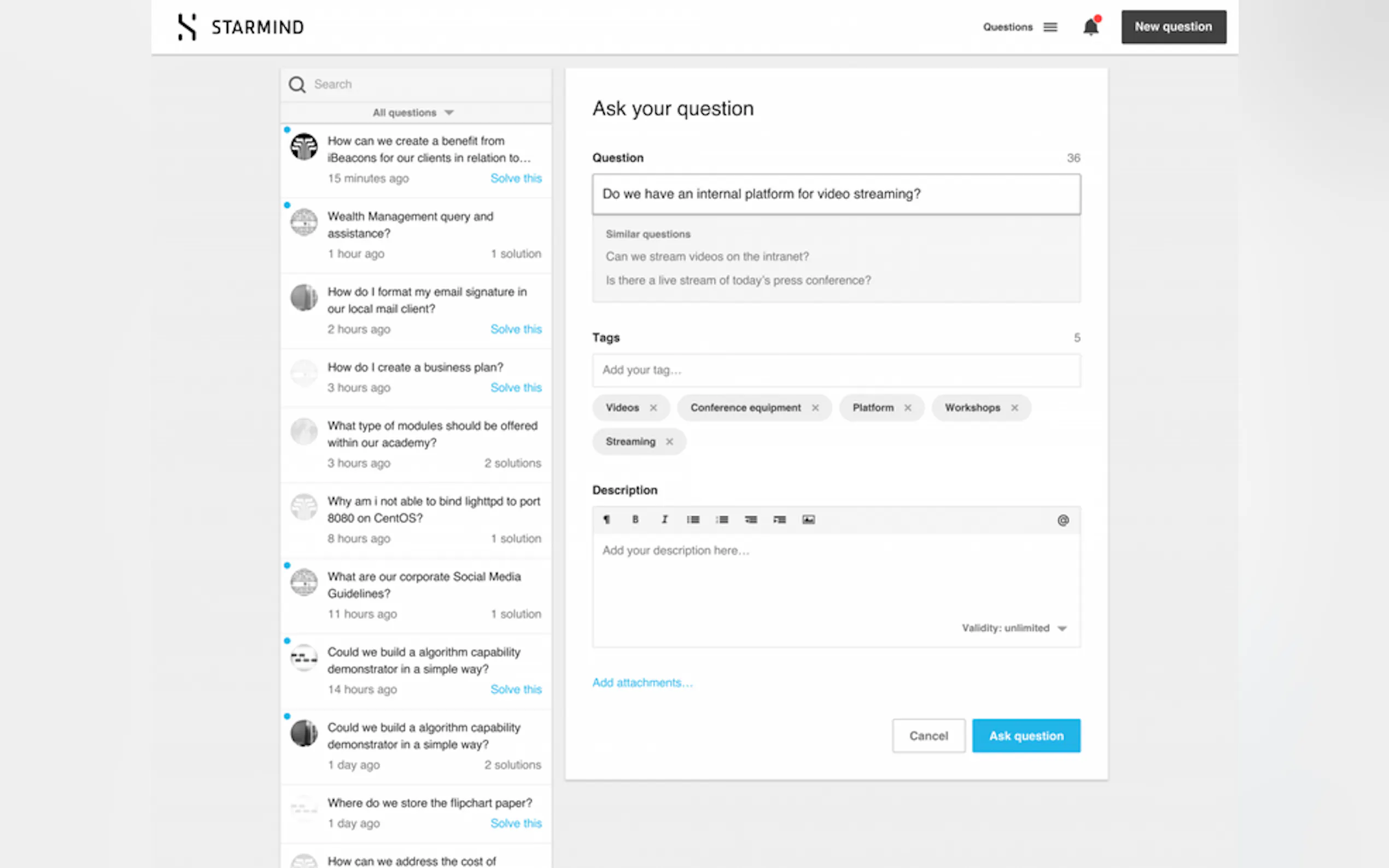The height and width of the screenshot is (868, 1389).
Task: Click the Bold formatting icon
Action: click(x=635, y=519)
